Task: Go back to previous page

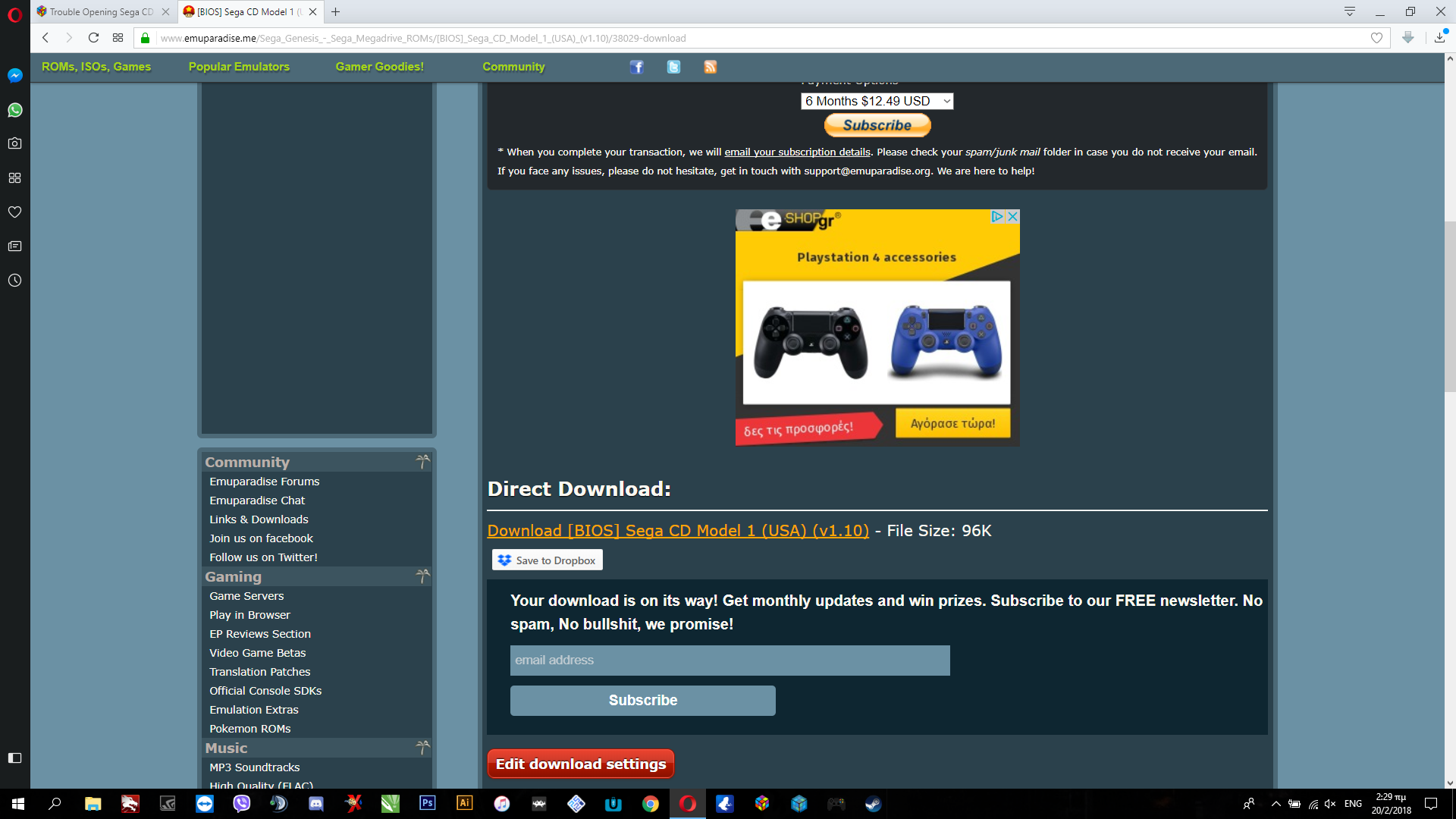Action: (45, 38)
